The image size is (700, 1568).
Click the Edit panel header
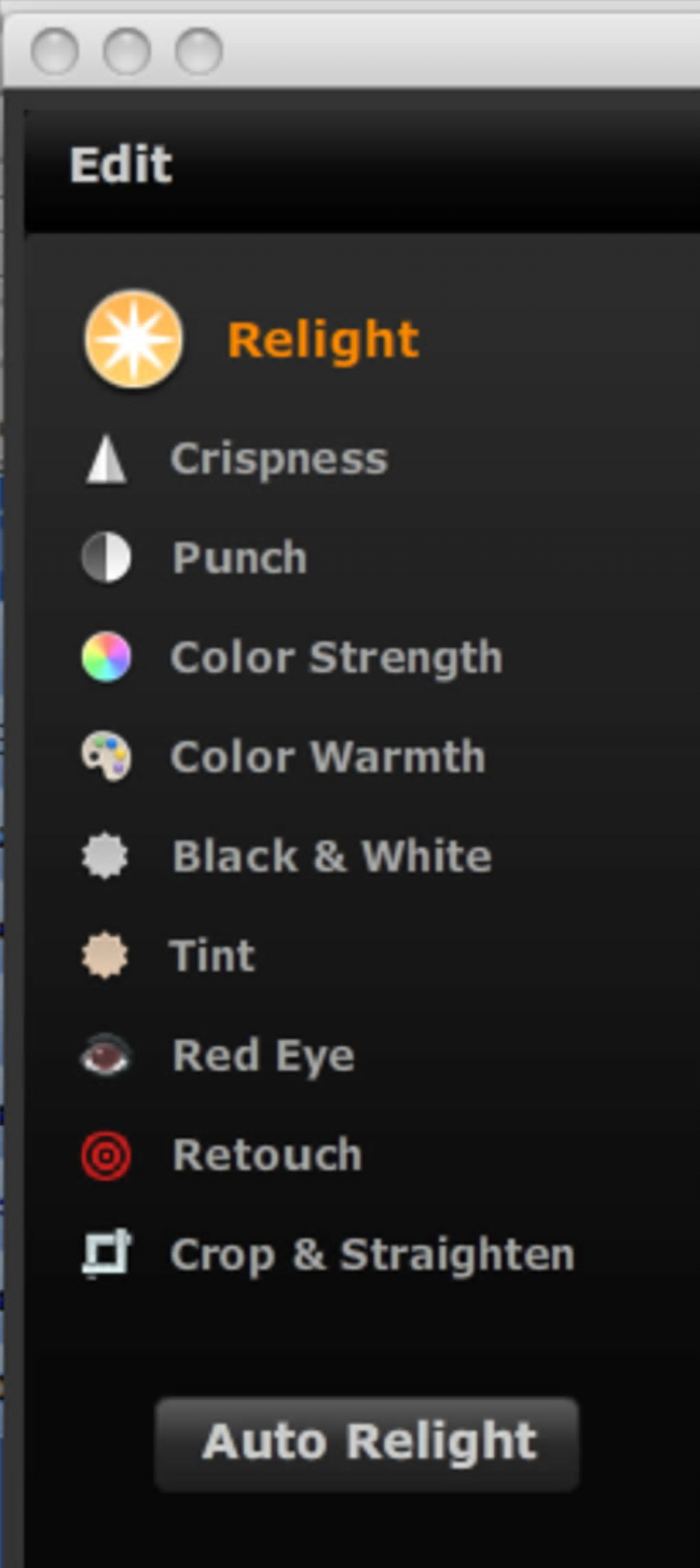point(121,165)
